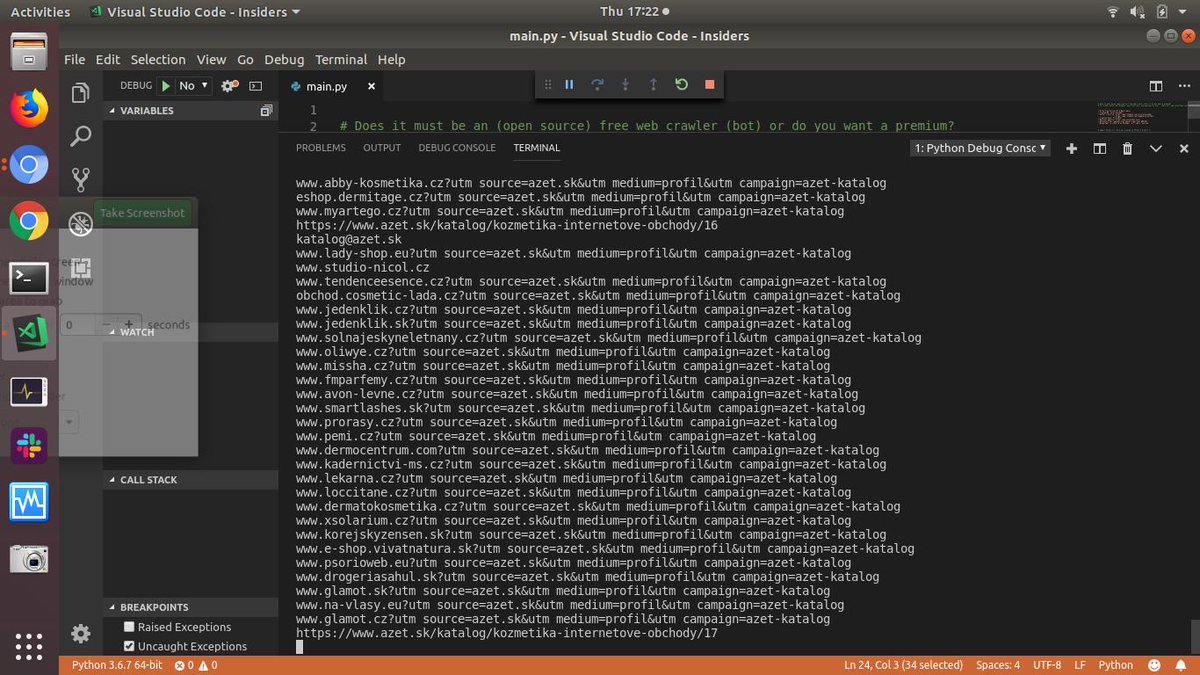Open Firefox from the Ubuntu dock
The height and width of the screenshot is (675, 1200).
pyautogui.click(x=29, y=107)
